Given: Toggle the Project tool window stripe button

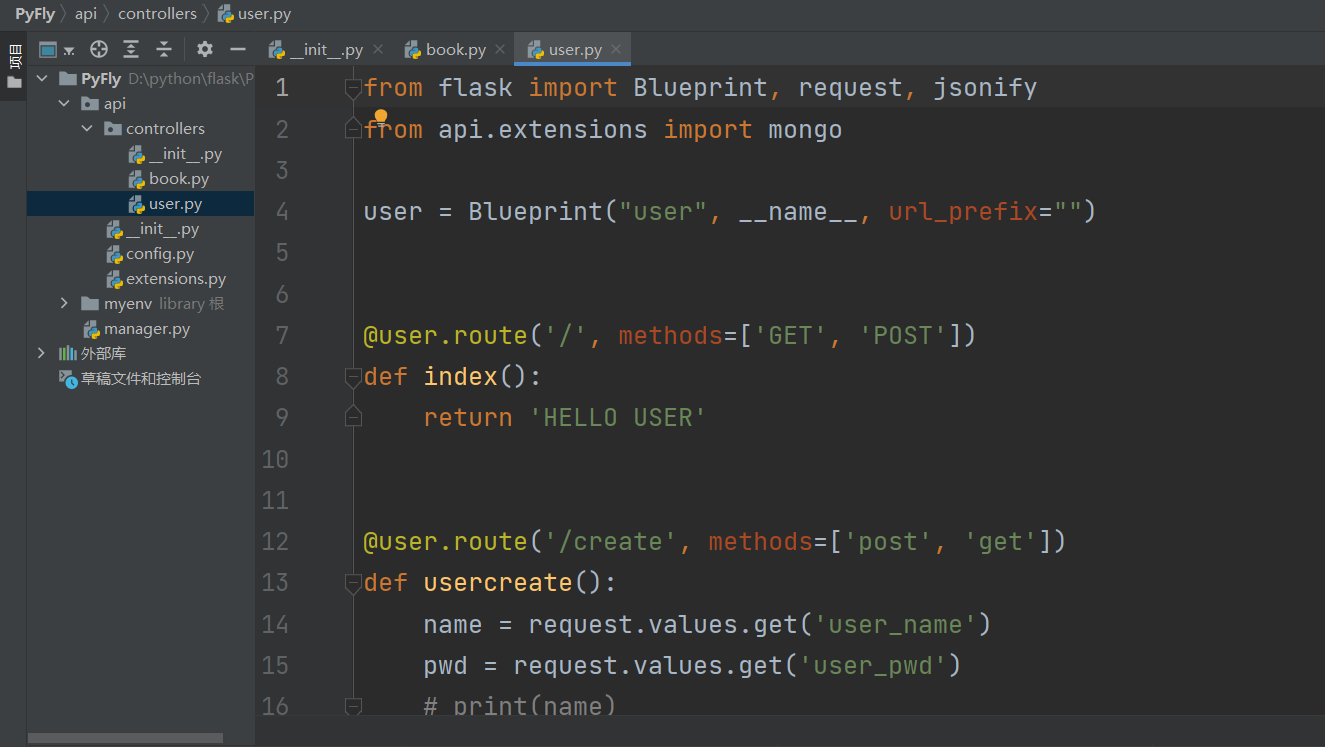Looking at the screenshot, I should pos(14,67).
